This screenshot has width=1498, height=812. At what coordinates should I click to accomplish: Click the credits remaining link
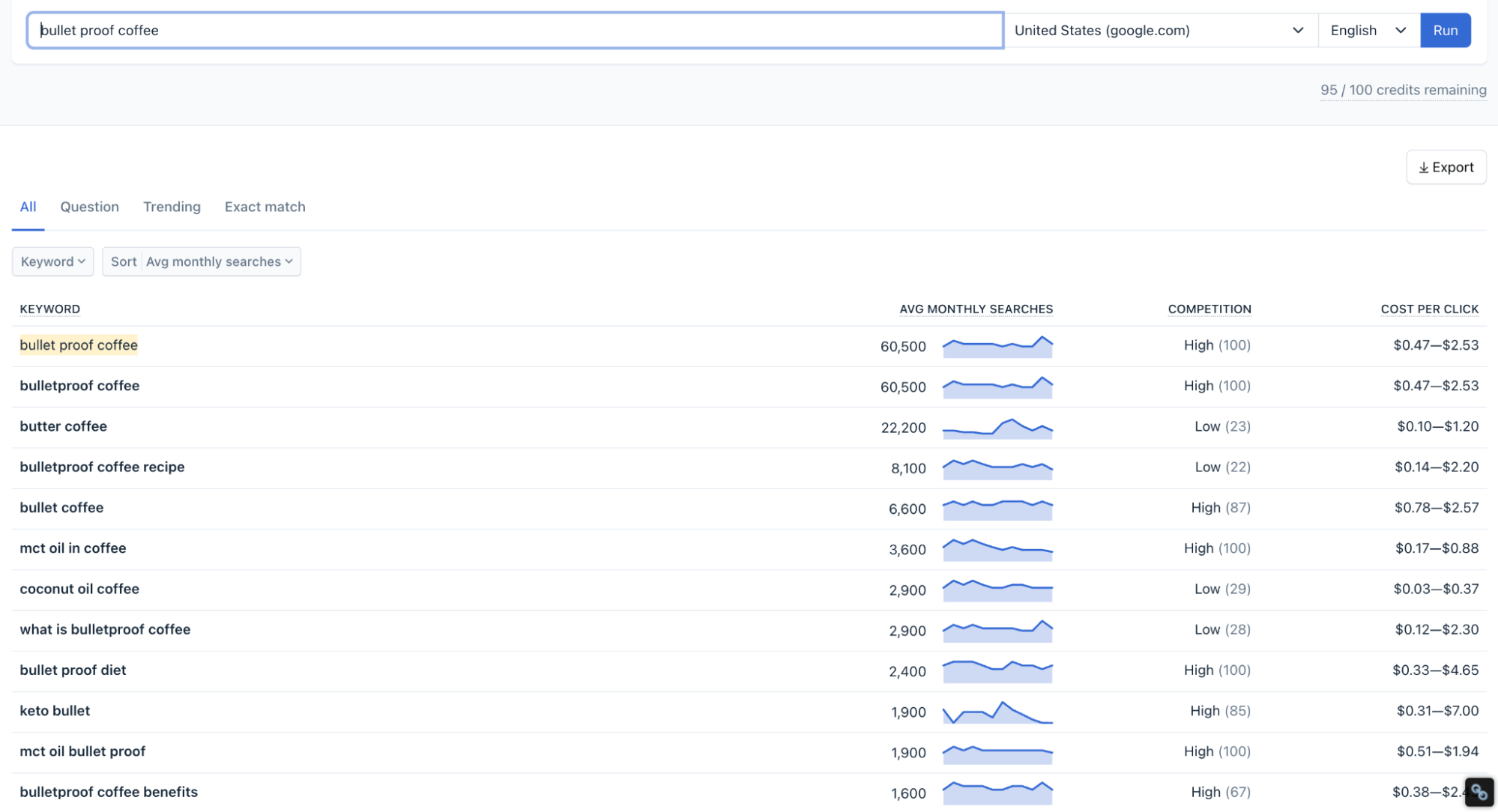(x=1403, y=90)
